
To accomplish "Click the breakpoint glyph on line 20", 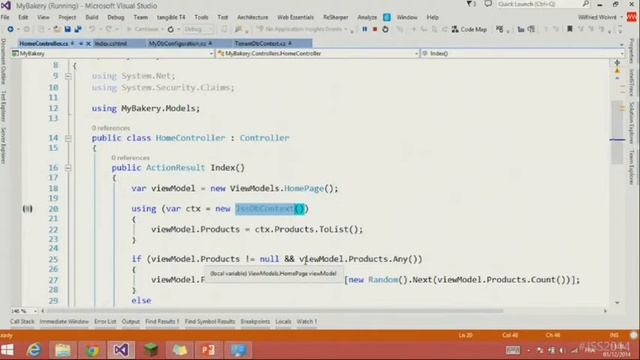I will pyautogui.click(x=27, y=209).
